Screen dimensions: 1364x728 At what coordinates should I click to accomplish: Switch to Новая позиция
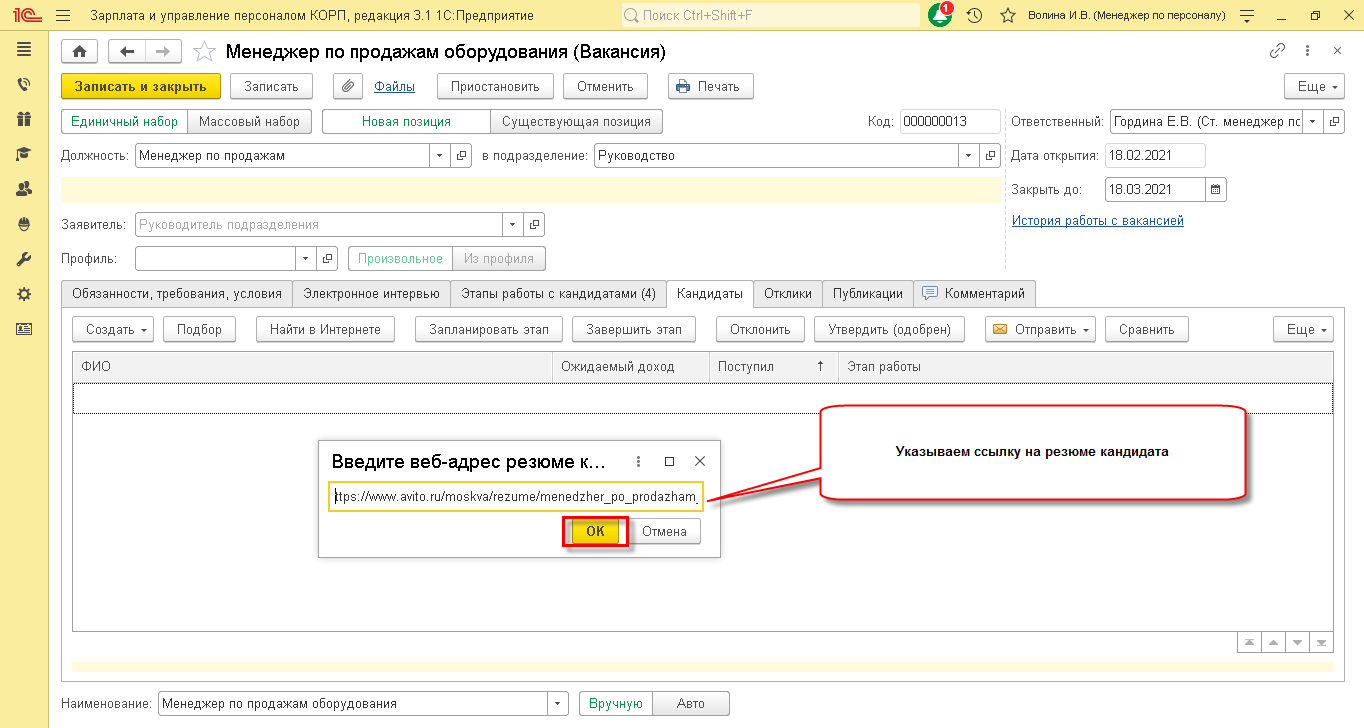406,122
